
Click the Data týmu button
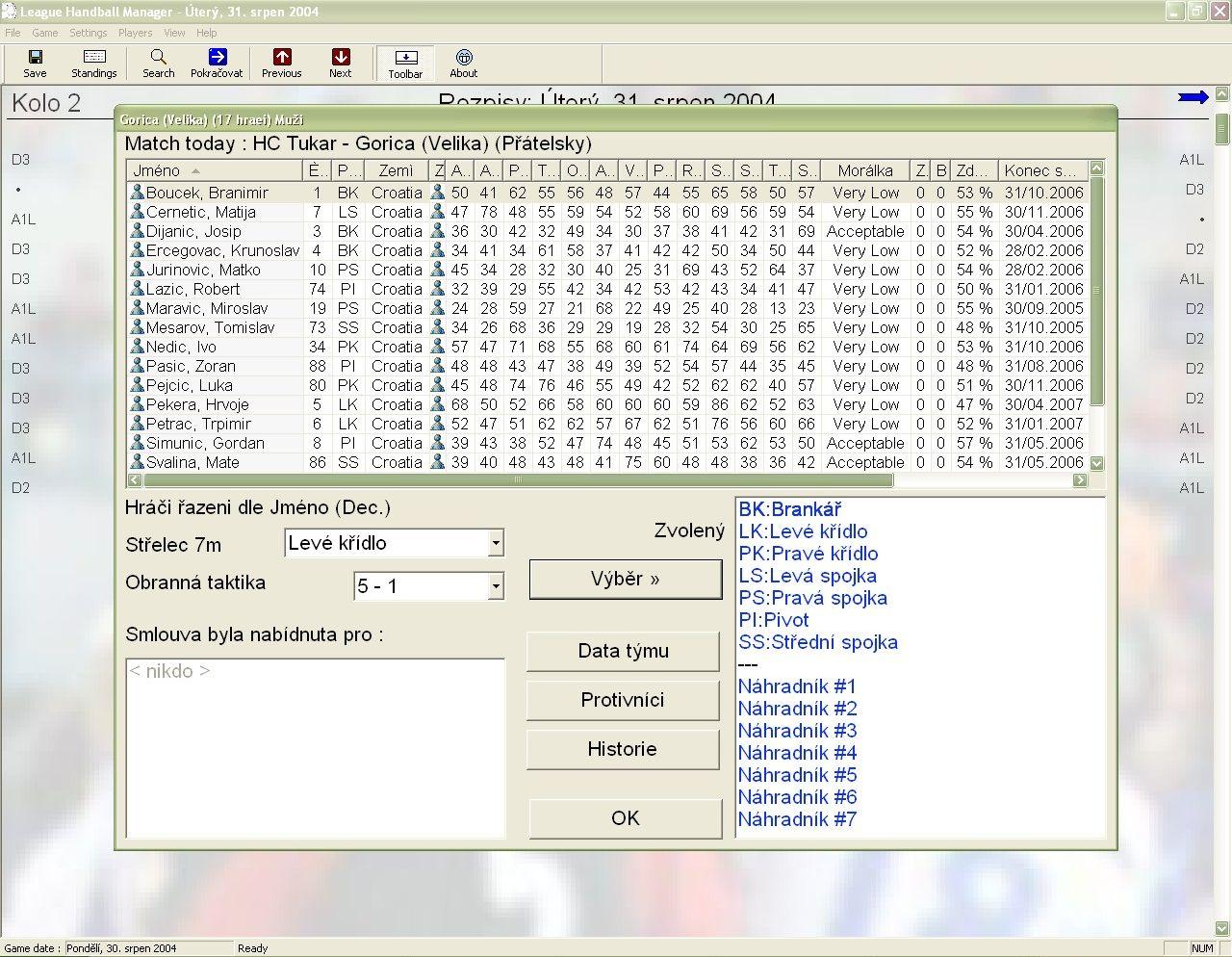click(623, 651)
